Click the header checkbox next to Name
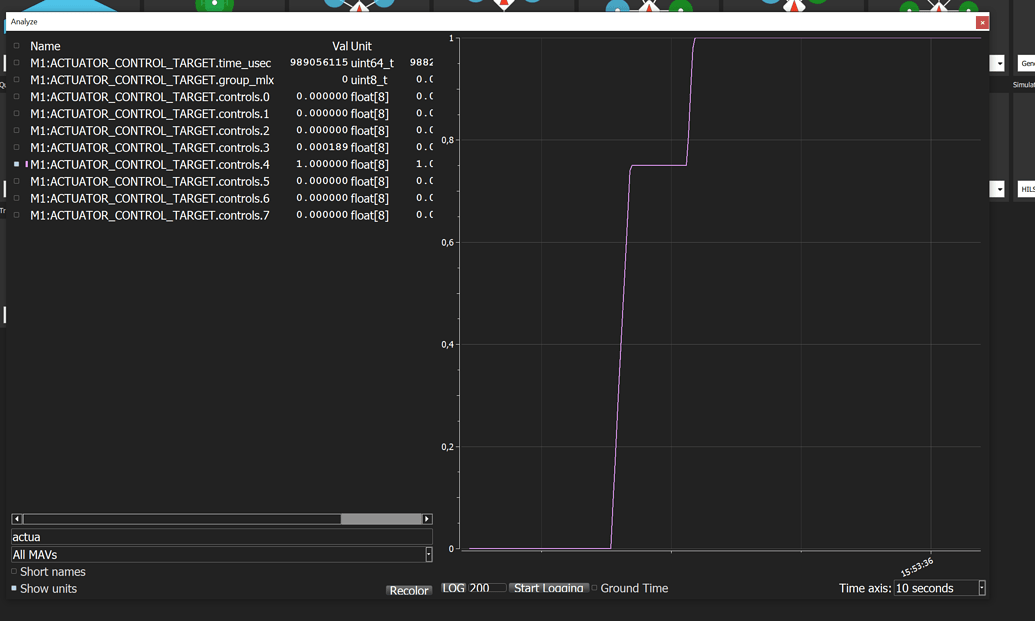1035x621 pixels. pyautogui.click(x=17, y=46)
